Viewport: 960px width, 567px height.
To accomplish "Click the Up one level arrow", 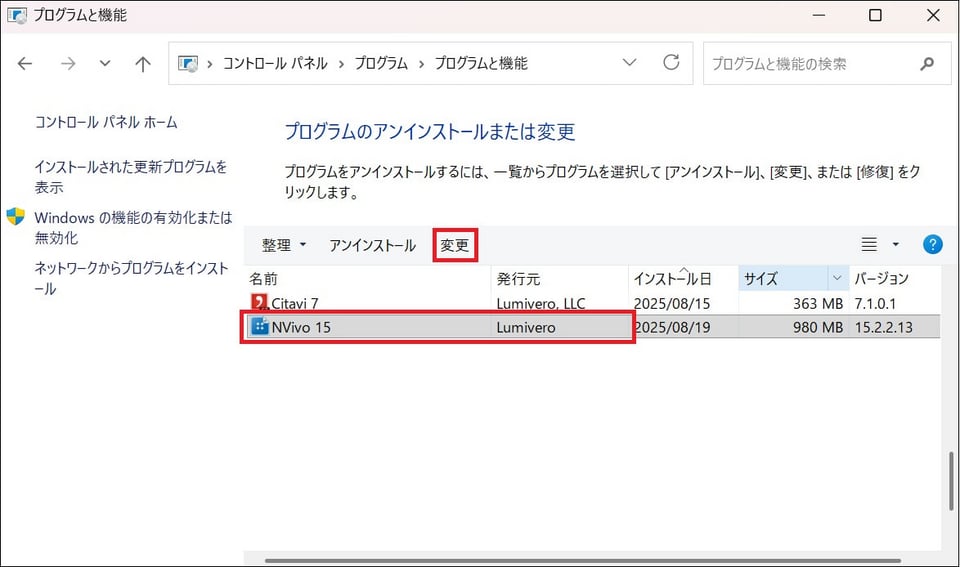I will pyautogui.click(x=142, y=63).
